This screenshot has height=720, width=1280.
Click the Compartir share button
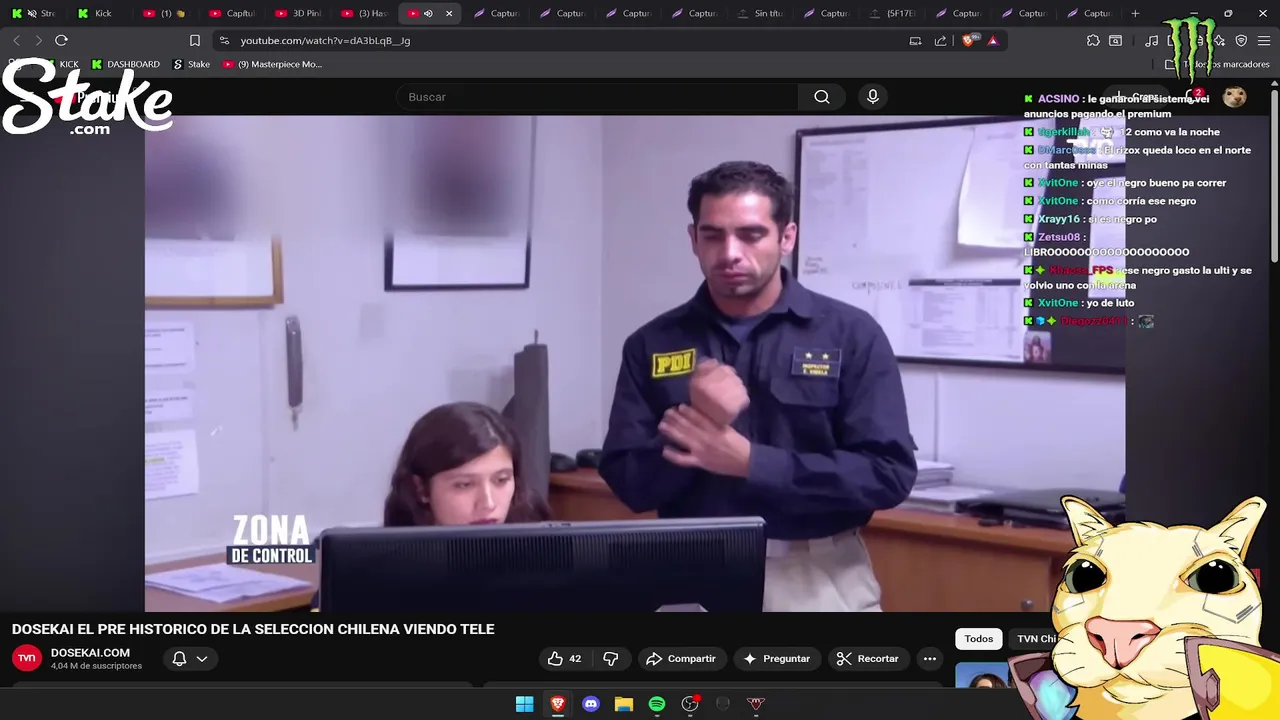click(681, 659)
